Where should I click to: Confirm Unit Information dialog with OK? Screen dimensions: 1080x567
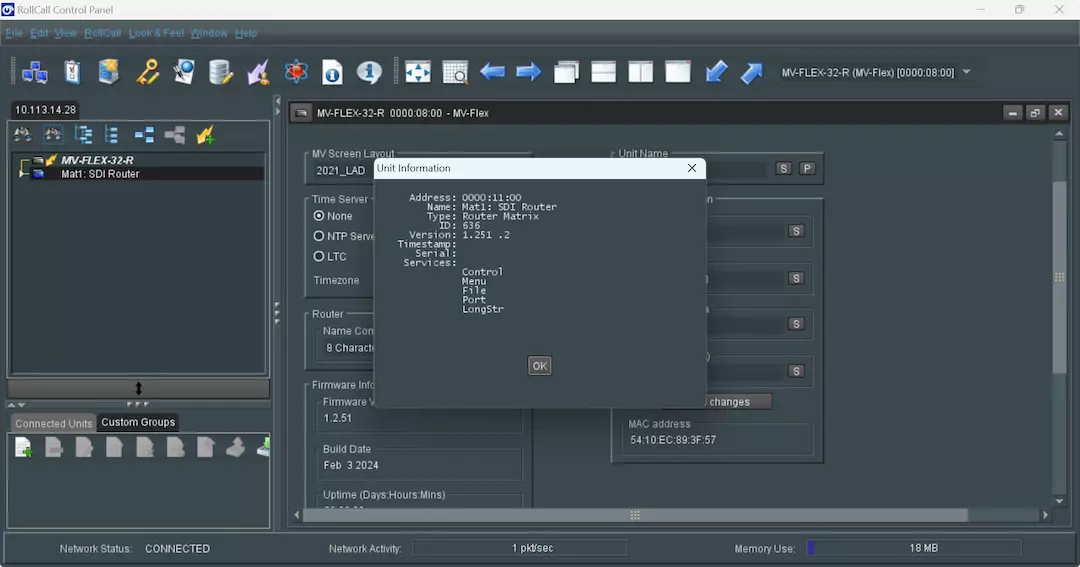click(x=539, y=366)
